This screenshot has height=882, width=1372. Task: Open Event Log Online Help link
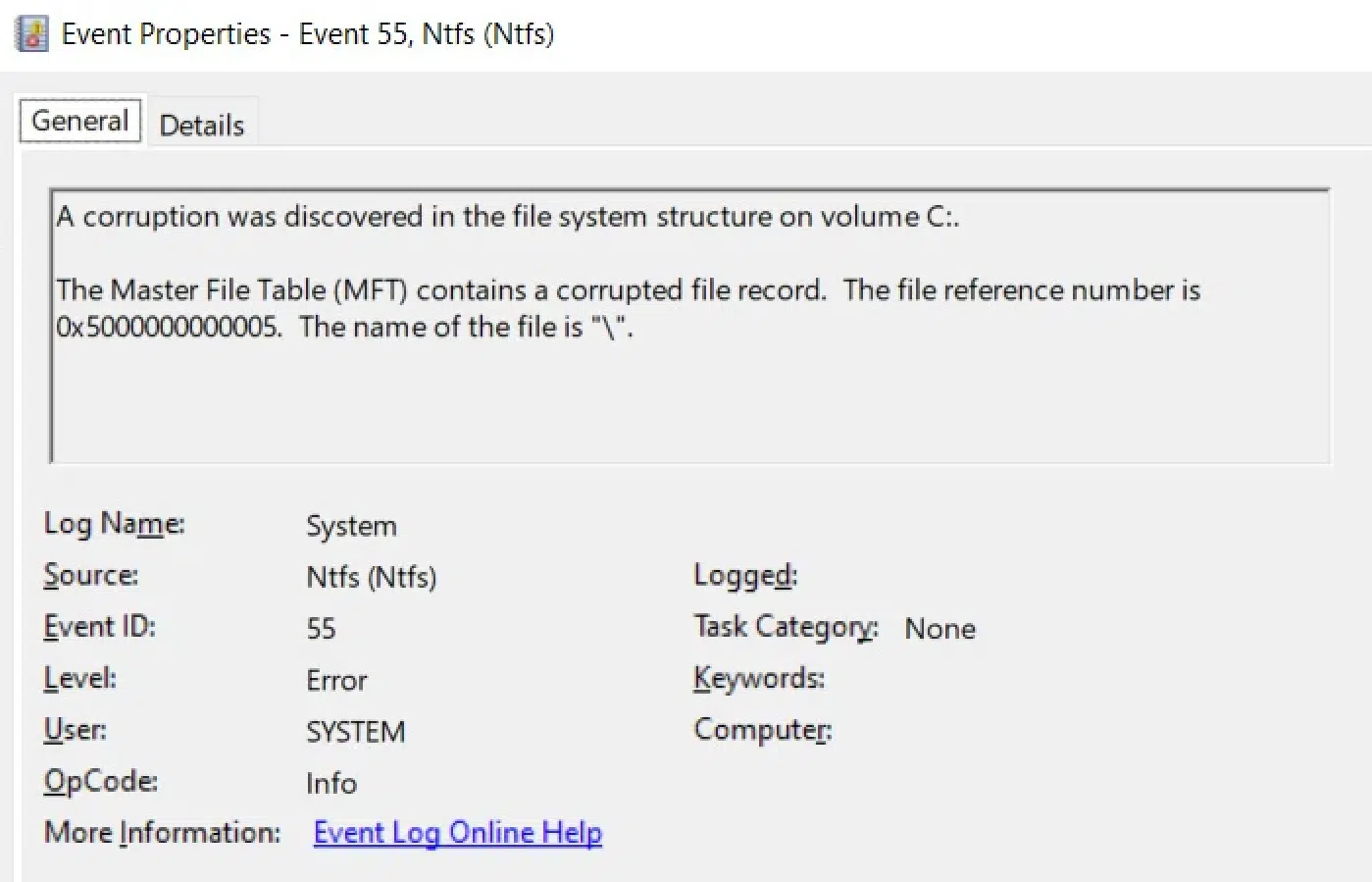click(457, 832)
